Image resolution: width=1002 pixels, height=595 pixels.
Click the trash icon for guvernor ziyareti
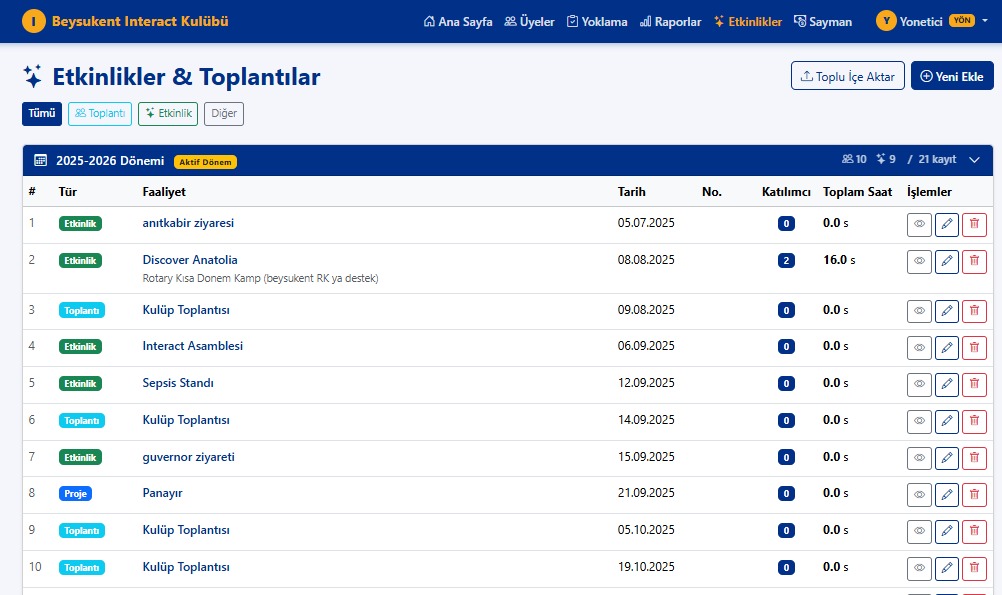pos(975,457)
